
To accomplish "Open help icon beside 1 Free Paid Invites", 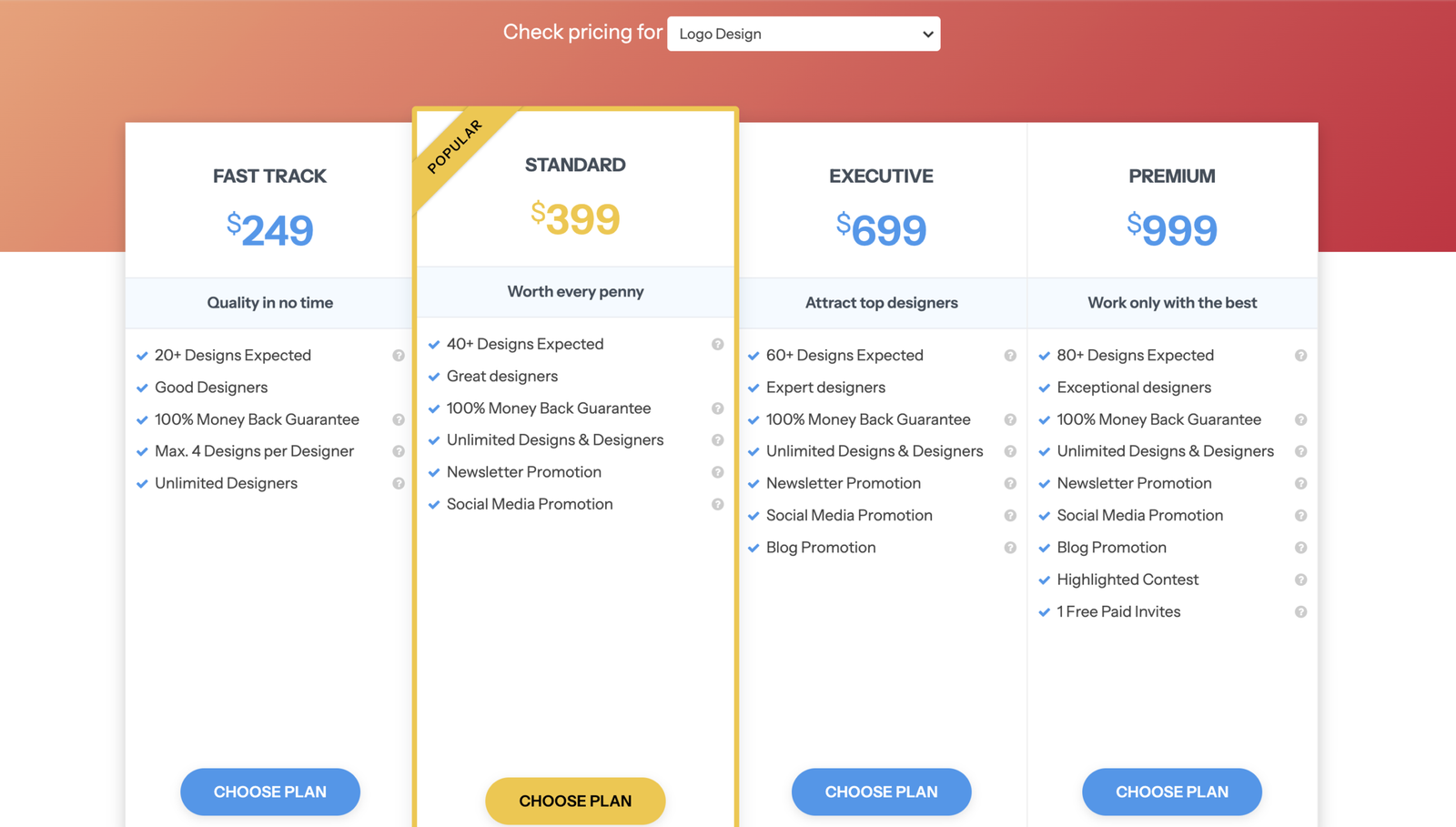I will (1301, 612).
